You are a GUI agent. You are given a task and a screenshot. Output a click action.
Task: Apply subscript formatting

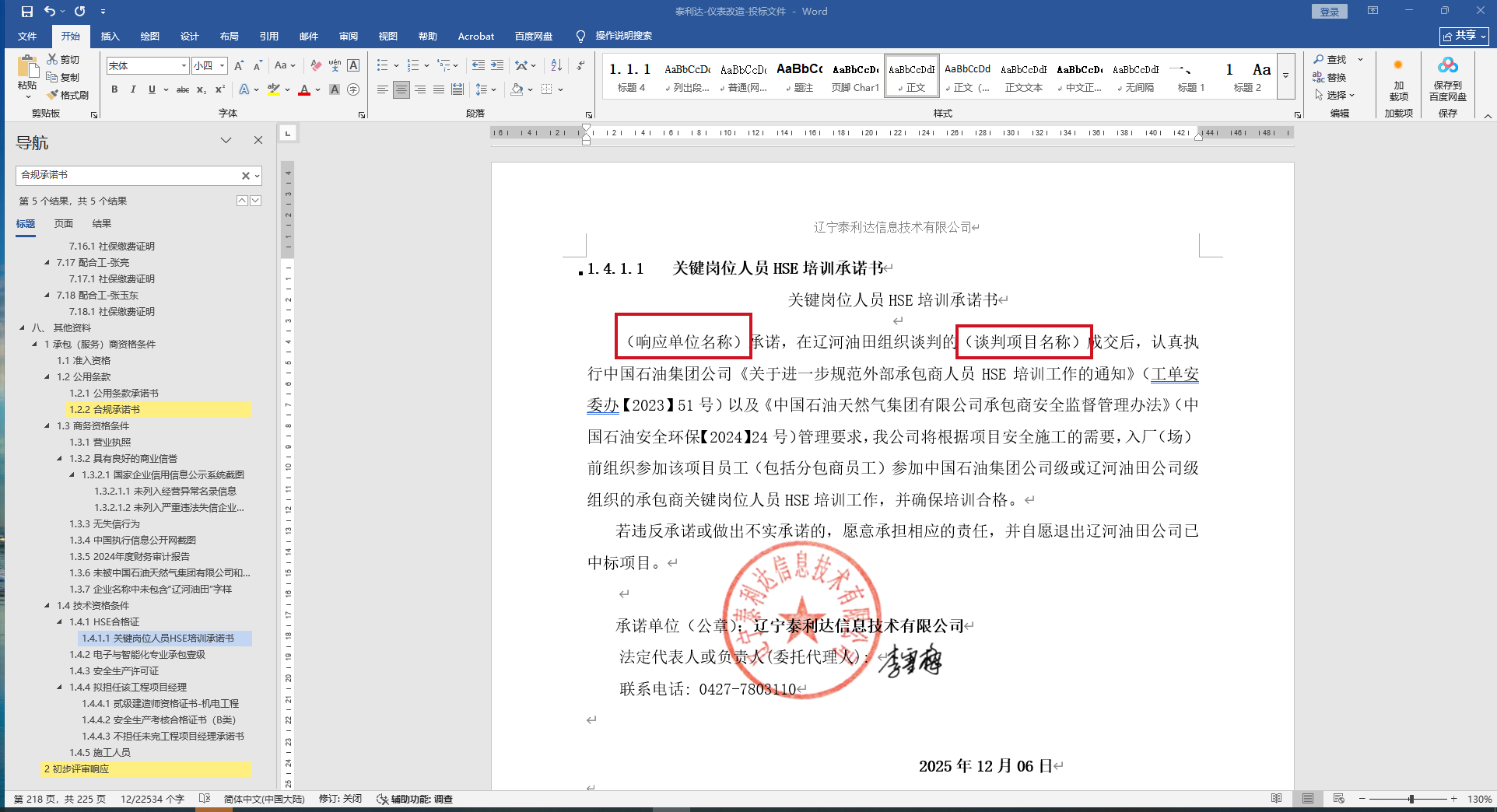pyautogui.click(x=202, y=89)
